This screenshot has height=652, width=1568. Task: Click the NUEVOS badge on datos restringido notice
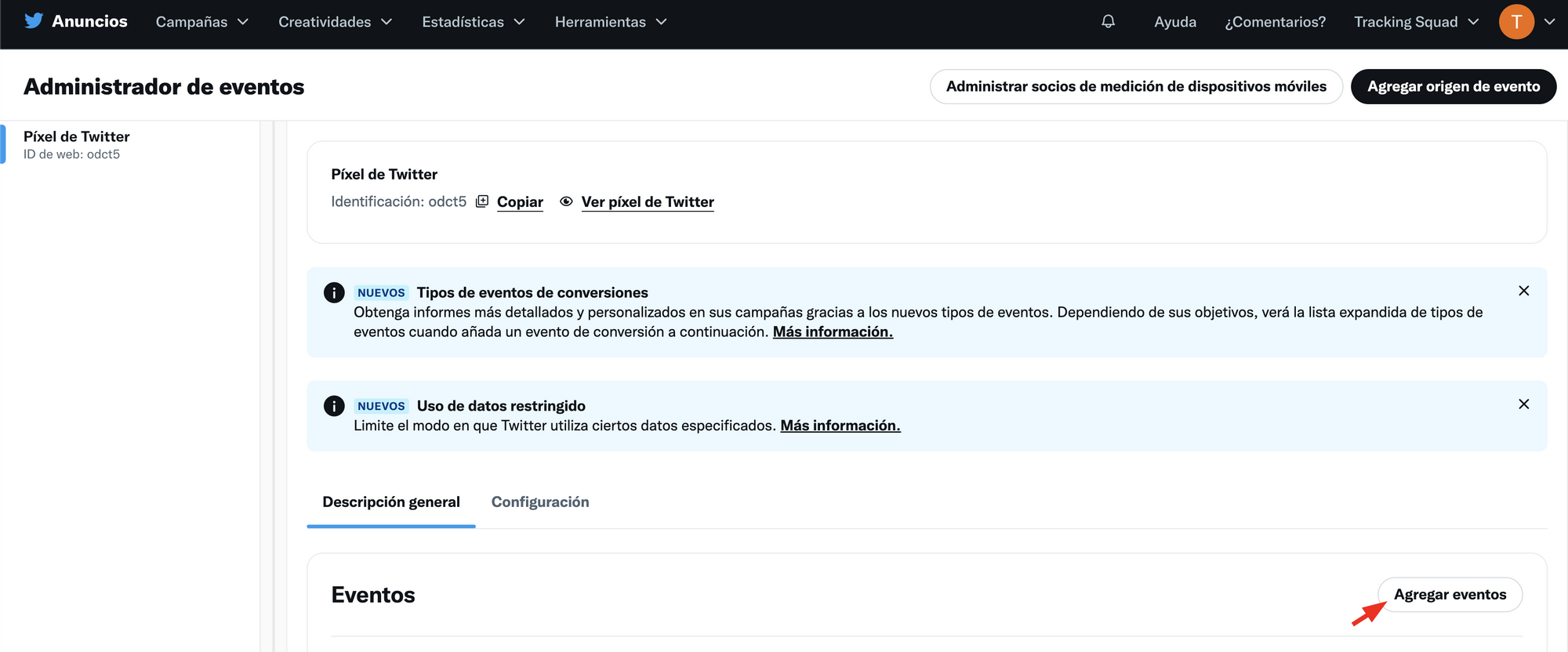(381, 406)
